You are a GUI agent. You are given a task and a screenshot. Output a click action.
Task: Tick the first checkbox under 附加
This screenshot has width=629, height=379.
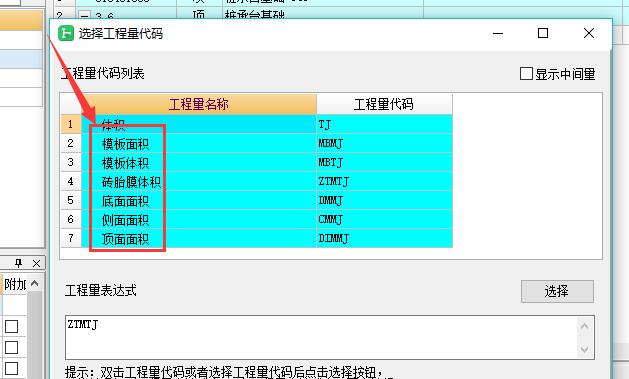(x=11, y=326)
